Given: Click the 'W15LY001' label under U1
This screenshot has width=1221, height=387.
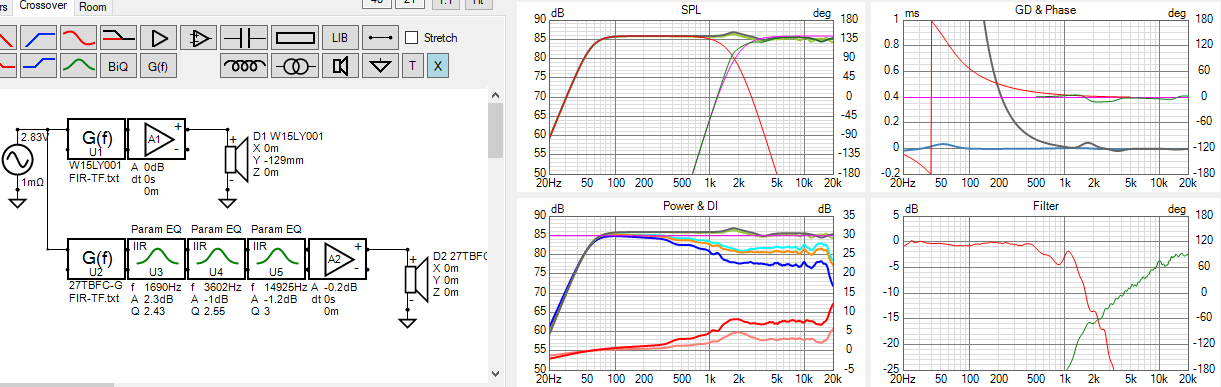Looking at the screenshot, I should 95,166.
